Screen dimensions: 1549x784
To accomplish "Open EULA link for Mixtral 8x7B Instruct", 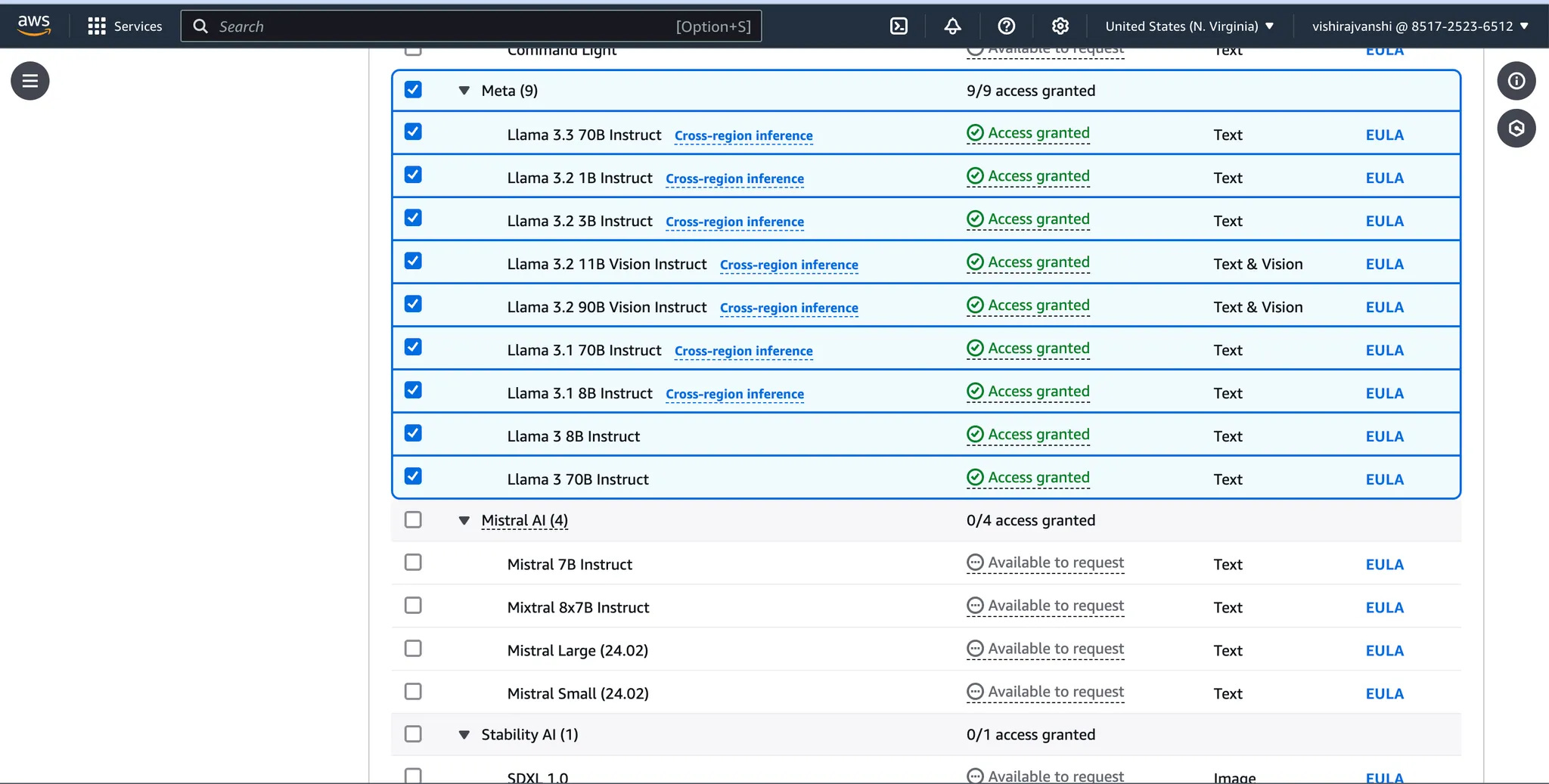I will pos(1384,608).
